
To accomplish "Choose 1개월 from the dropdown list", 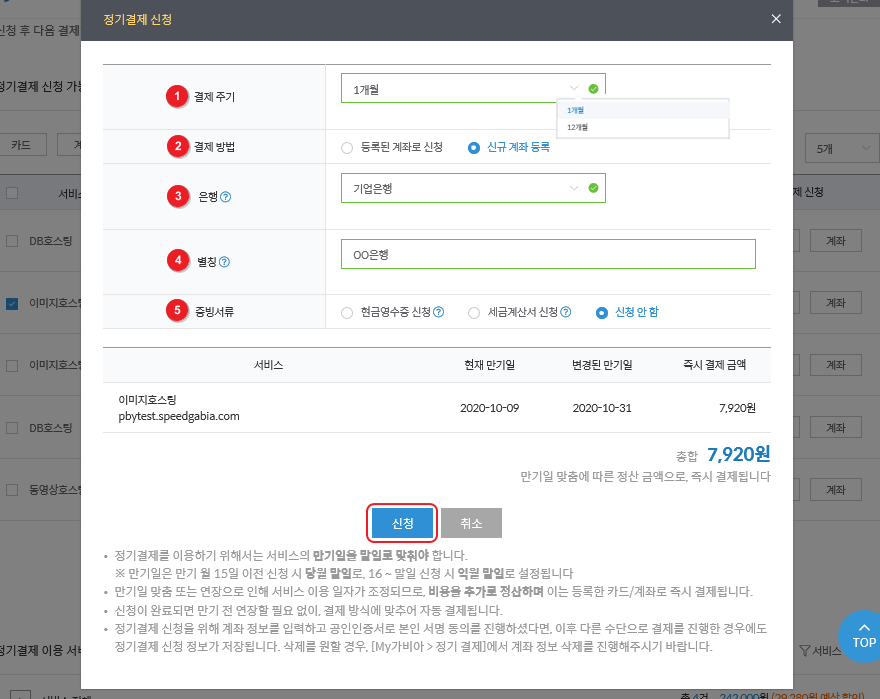I will 643,110.
